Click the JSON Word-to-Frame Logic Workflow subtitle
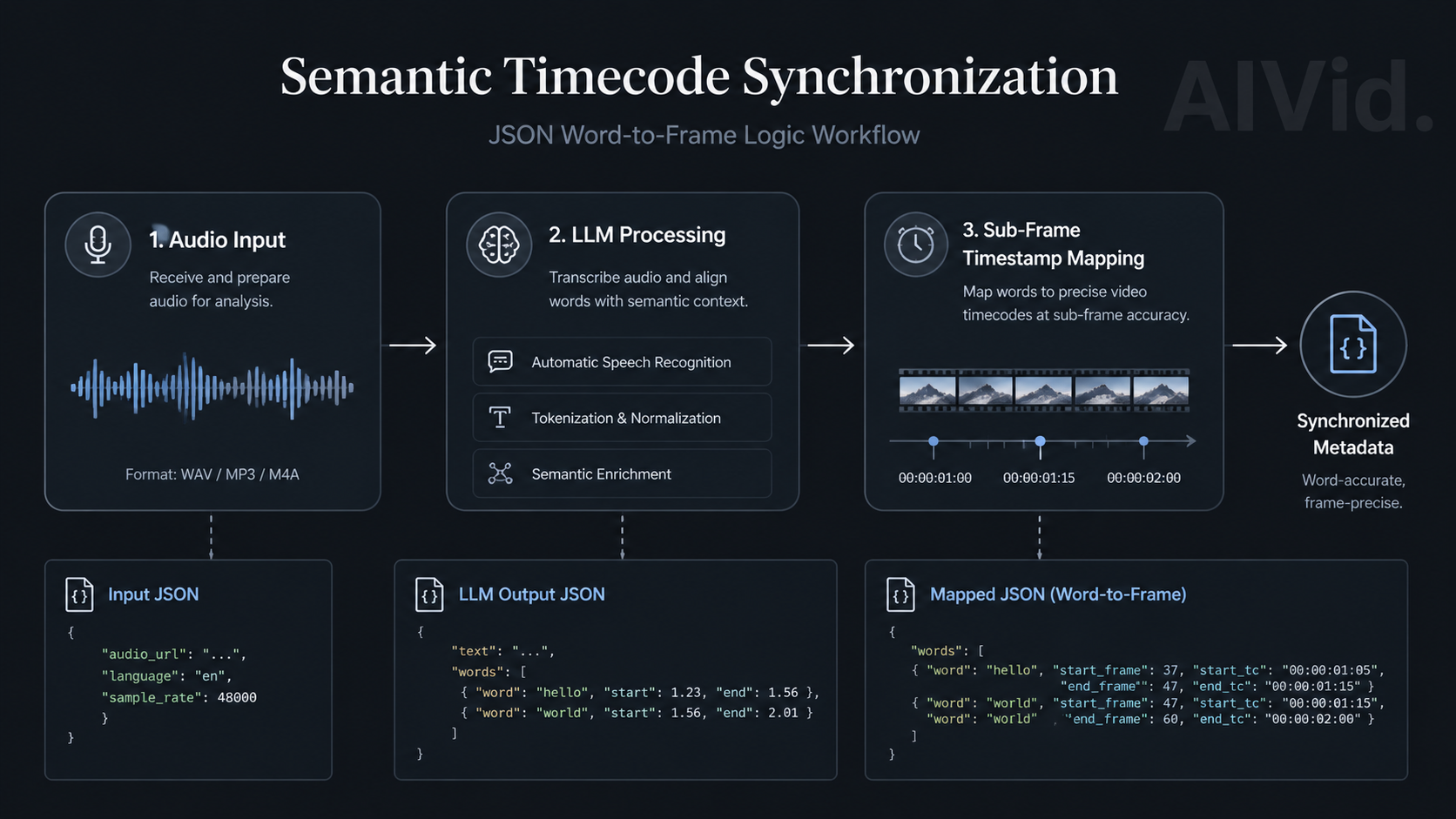Screen dimensions: 1456x819 click(x=704, y=135)
